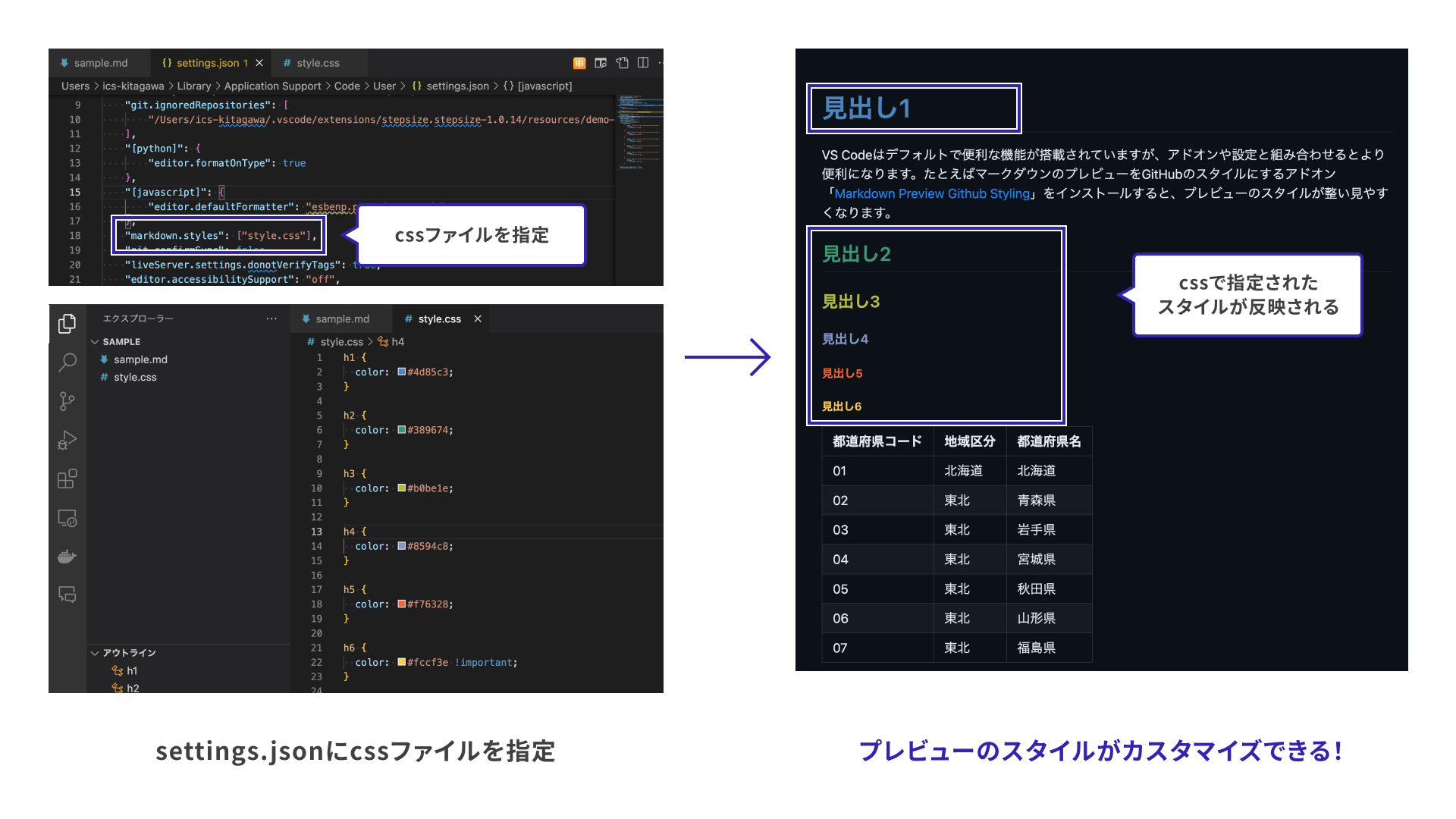Open the chat bubbles view in activity bar
This screenshot has height=819, width=1456.
click(67, 595)
